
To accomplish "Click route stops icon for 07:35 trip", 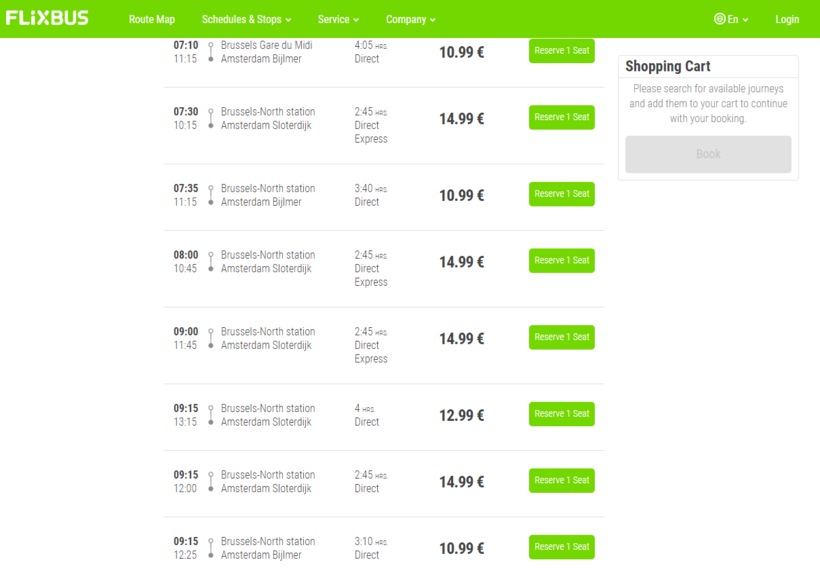I will 211,195.
